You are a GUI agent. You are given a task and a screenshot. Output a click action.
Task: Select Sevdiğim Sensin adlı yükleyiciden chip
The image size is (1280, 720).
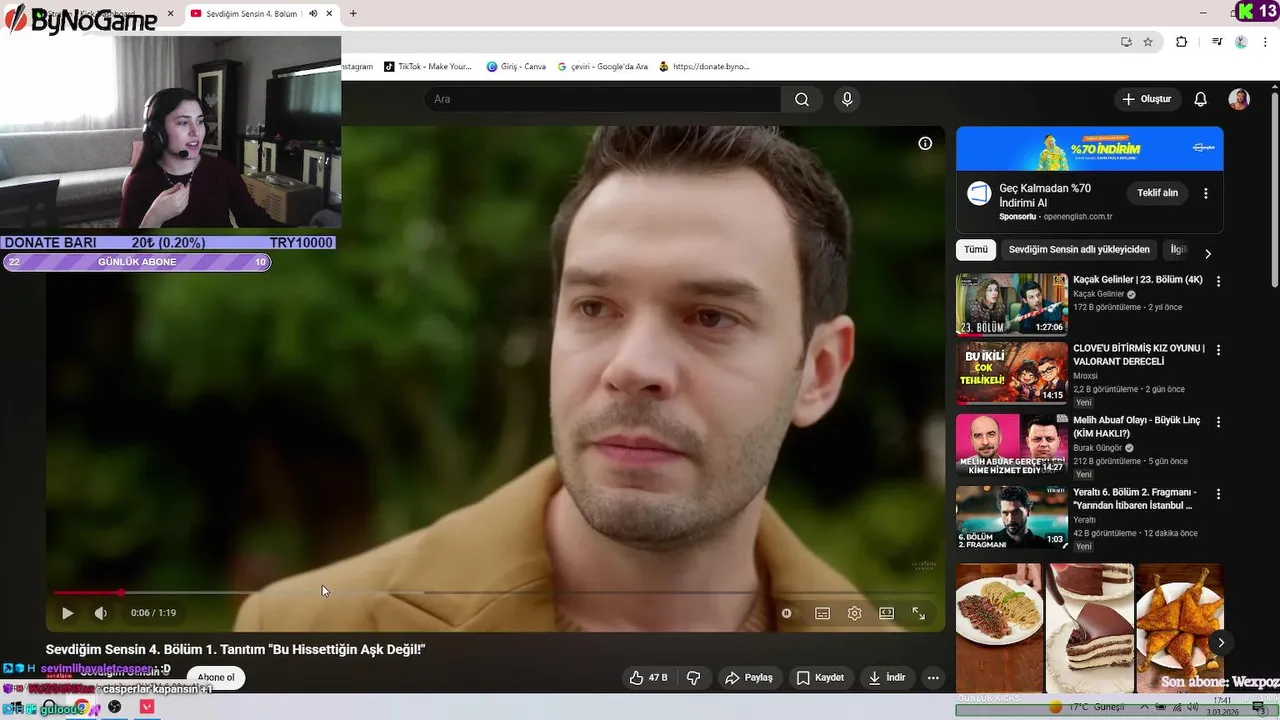point(1079,249)
